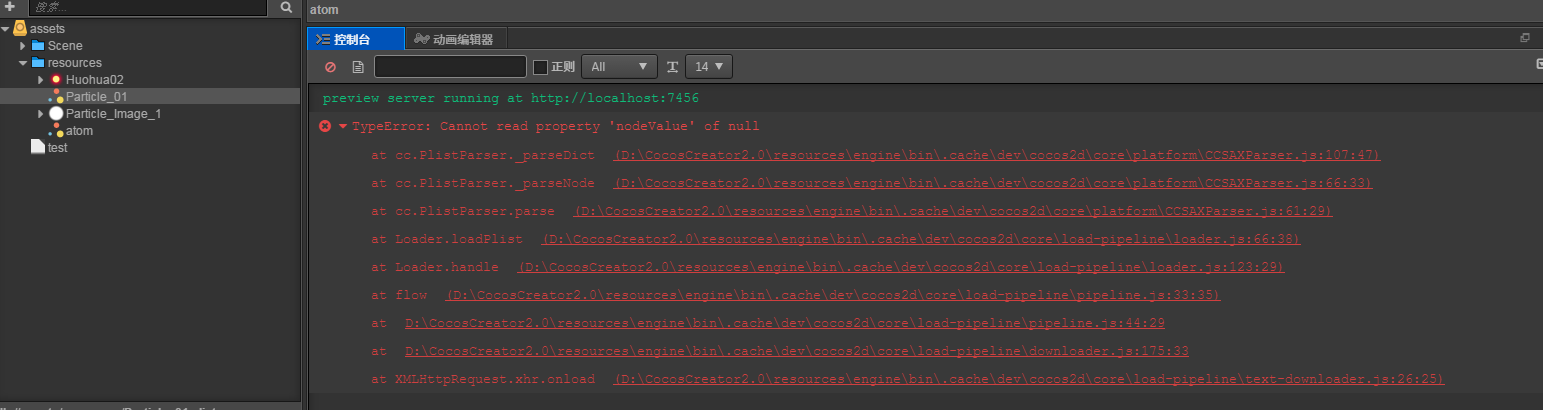This screenshot has width=1543, height=410.
Task: Select Huohua02 asset label
Action: pos(94,80)
